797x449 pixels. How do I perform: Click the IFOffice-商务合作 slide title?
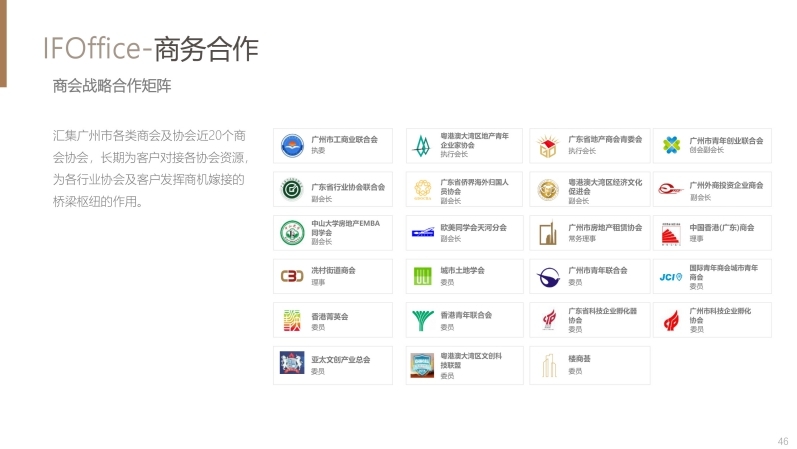click(151, 48)
